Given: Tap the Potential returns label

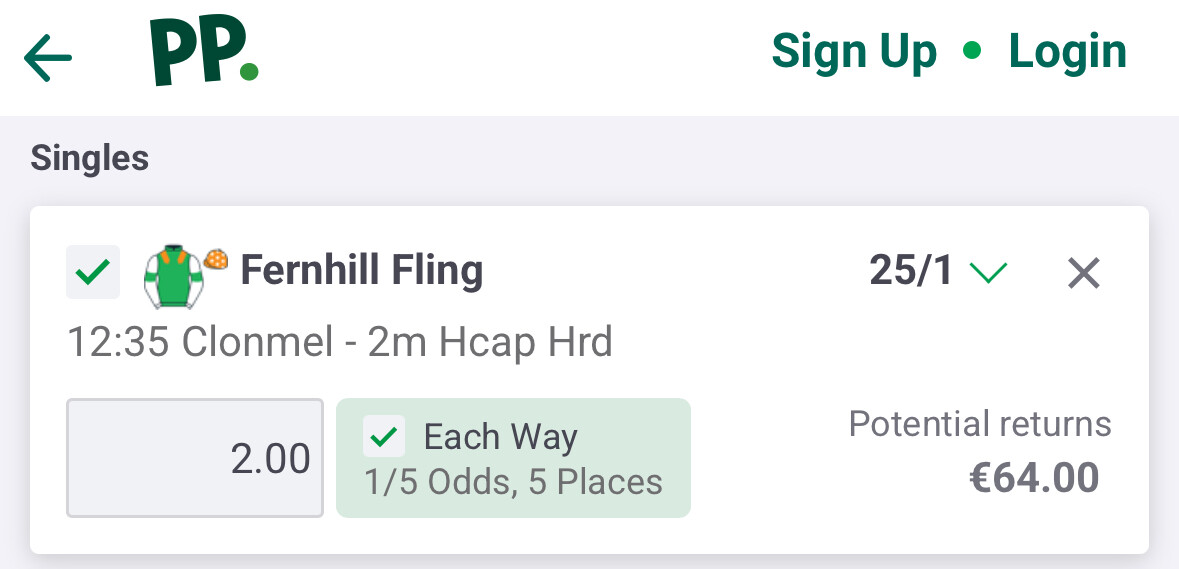Looking at the screenshot, I should tap(979, 424).
